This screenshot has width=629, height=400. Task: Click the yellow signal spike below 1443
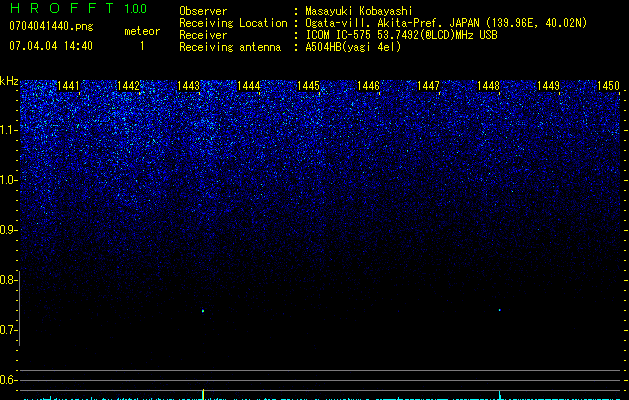point(203,394)
